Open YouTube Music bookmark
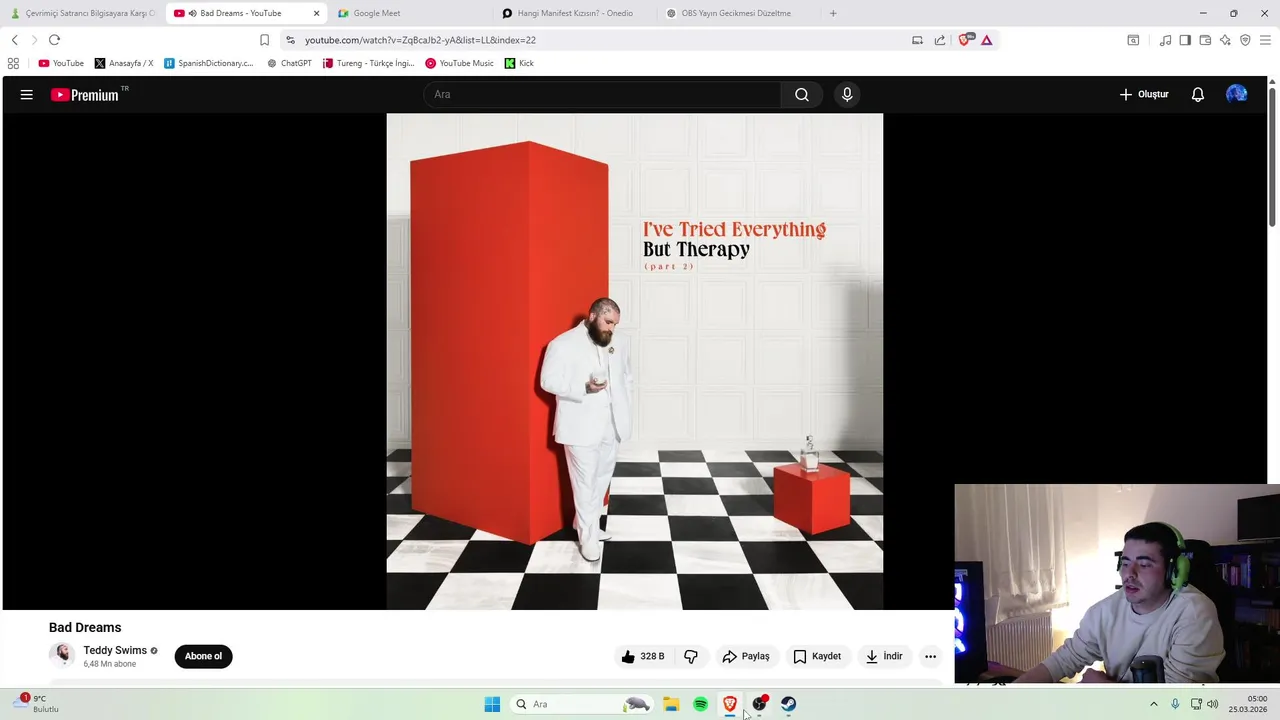 459,63
